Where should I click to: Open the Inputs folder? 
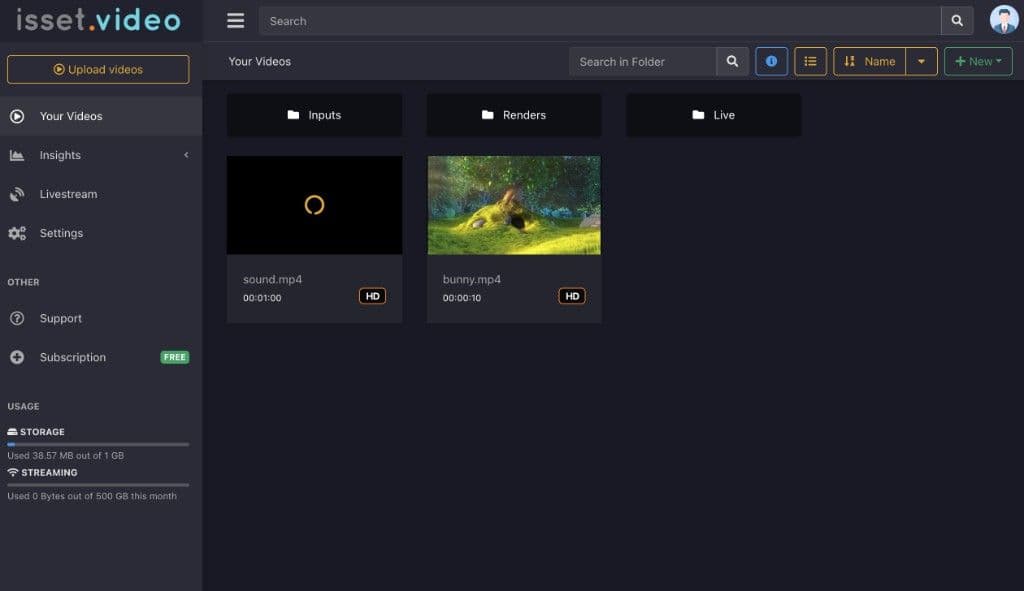tap(314, 115)
